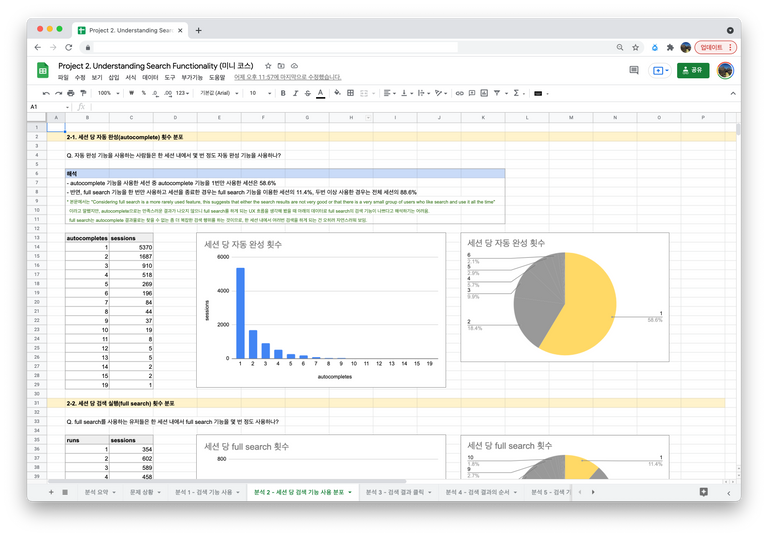This screenshot has height=537, width=768.
Task: Open vertical align dropdown
Action: click(x=407, y=93)
